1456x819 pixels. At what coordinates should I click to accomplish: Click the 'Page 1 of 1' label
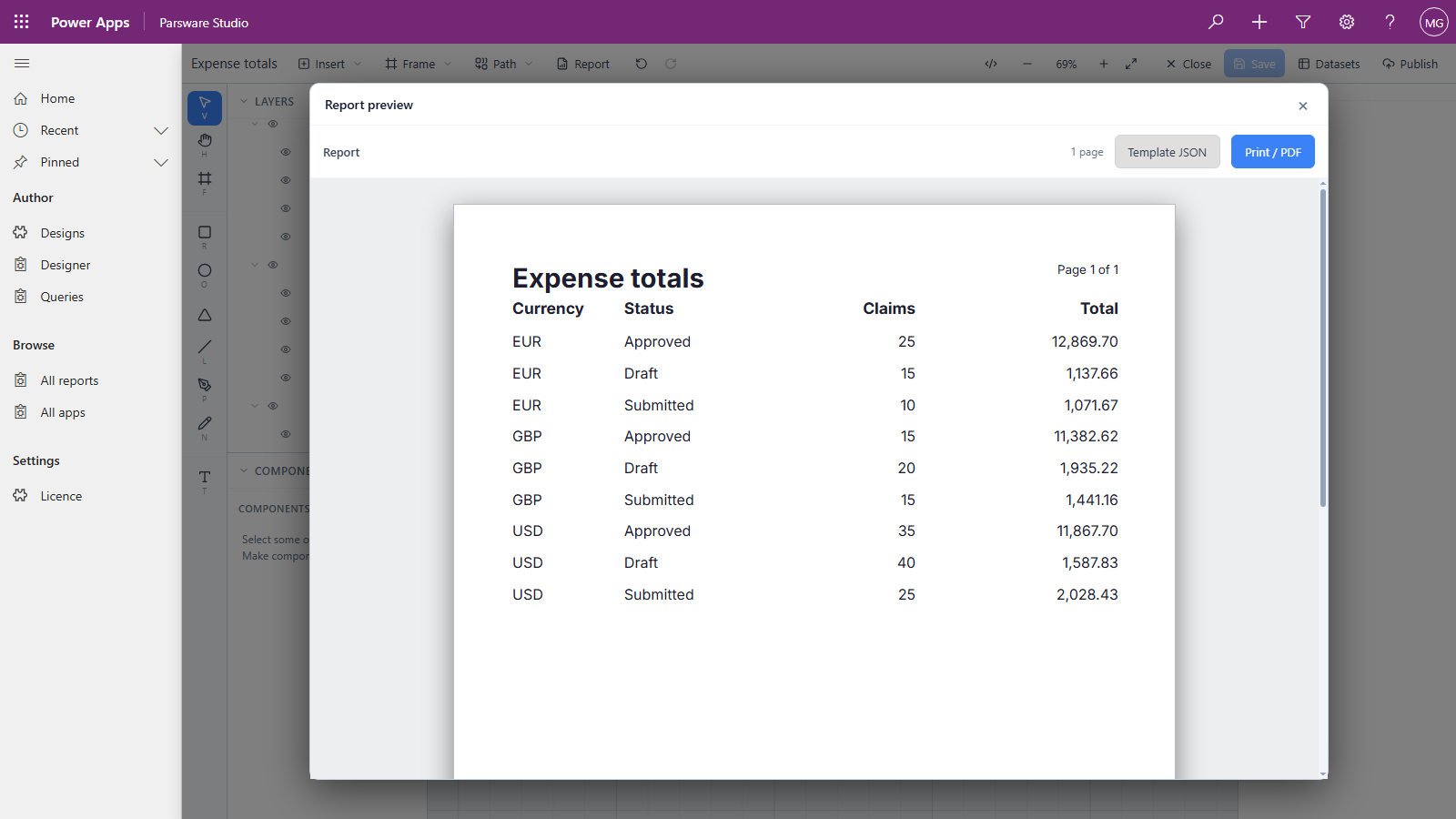[x=1087, y=269]
